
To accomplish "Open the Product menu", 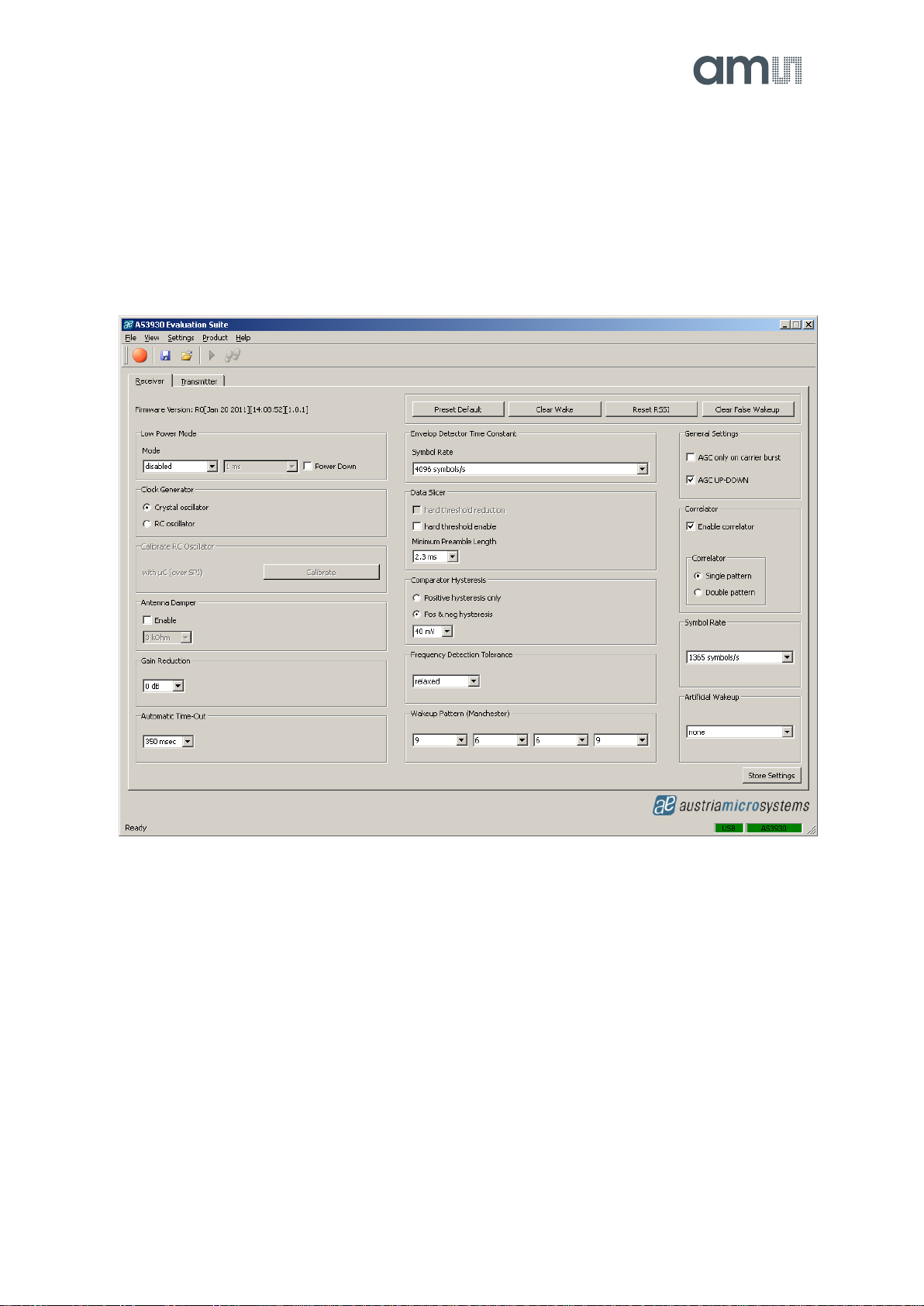I will [x=215, y=338].
